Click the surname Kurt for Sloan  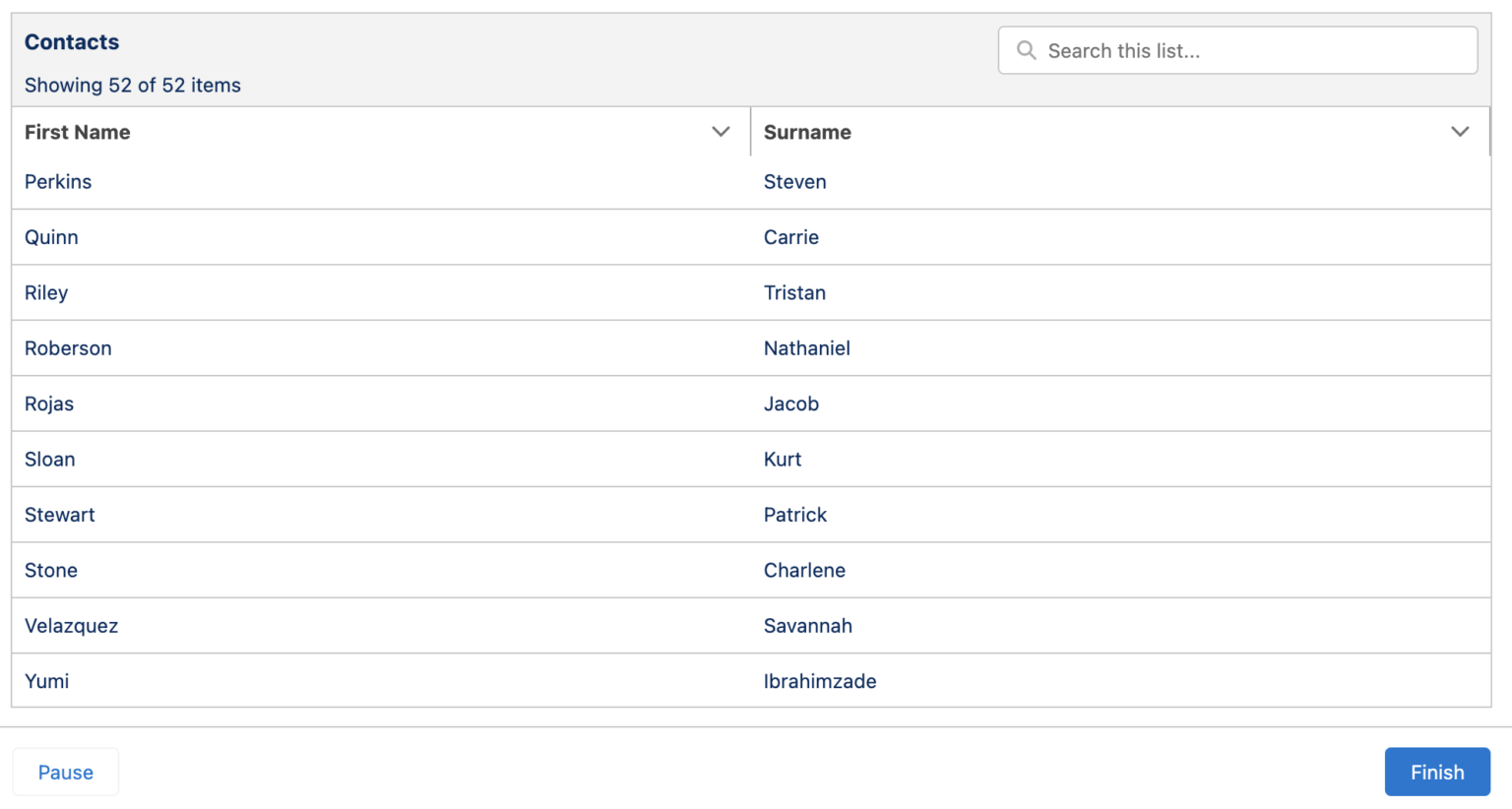click(x=783, y=459)
